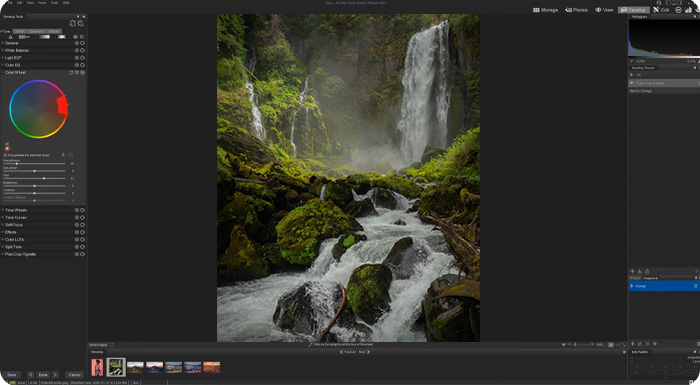
Task: Collapse the Color Adjustments preset category
Action: 632,83
